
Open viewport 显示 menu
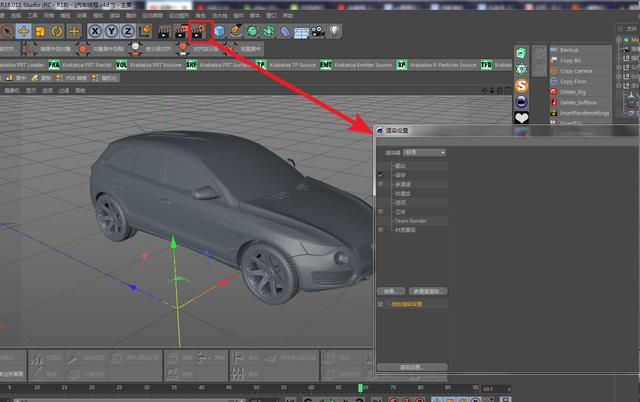31,91
